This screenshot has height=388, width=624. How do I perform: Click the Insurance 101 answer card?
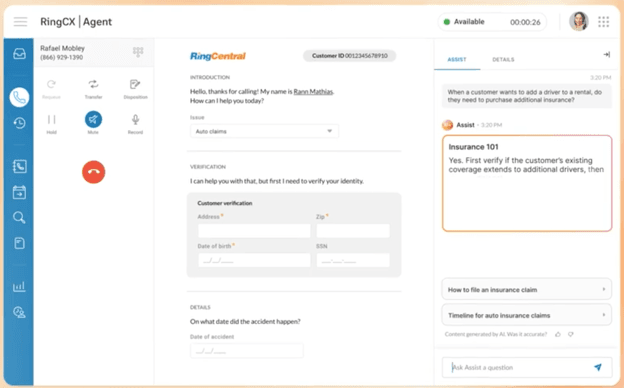click(527, 183)
